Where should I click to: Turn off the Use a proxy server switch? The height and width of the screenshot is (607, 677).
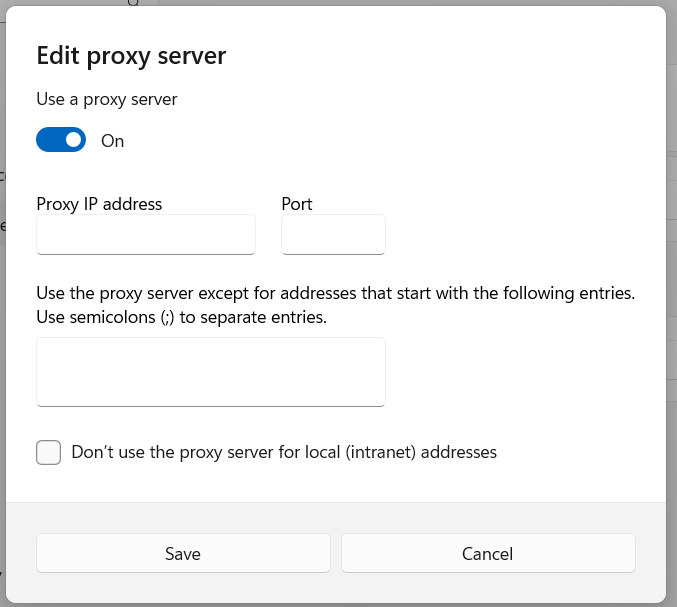(x=61, y=140)
